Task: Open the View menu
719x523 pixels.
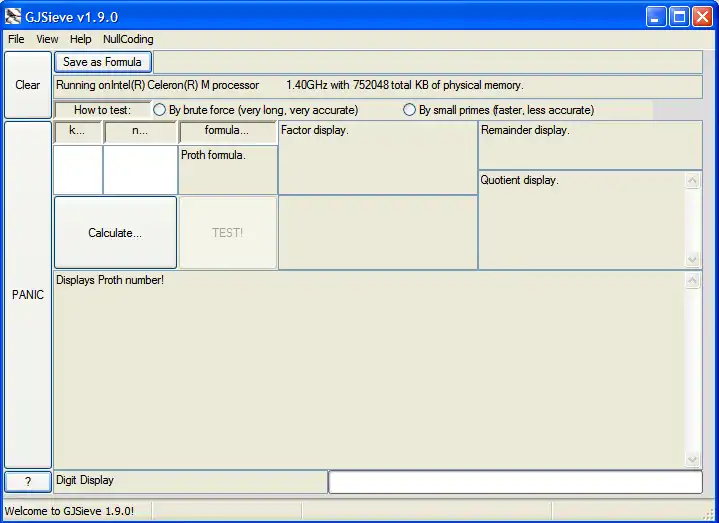Action: (x=47, y=39)
